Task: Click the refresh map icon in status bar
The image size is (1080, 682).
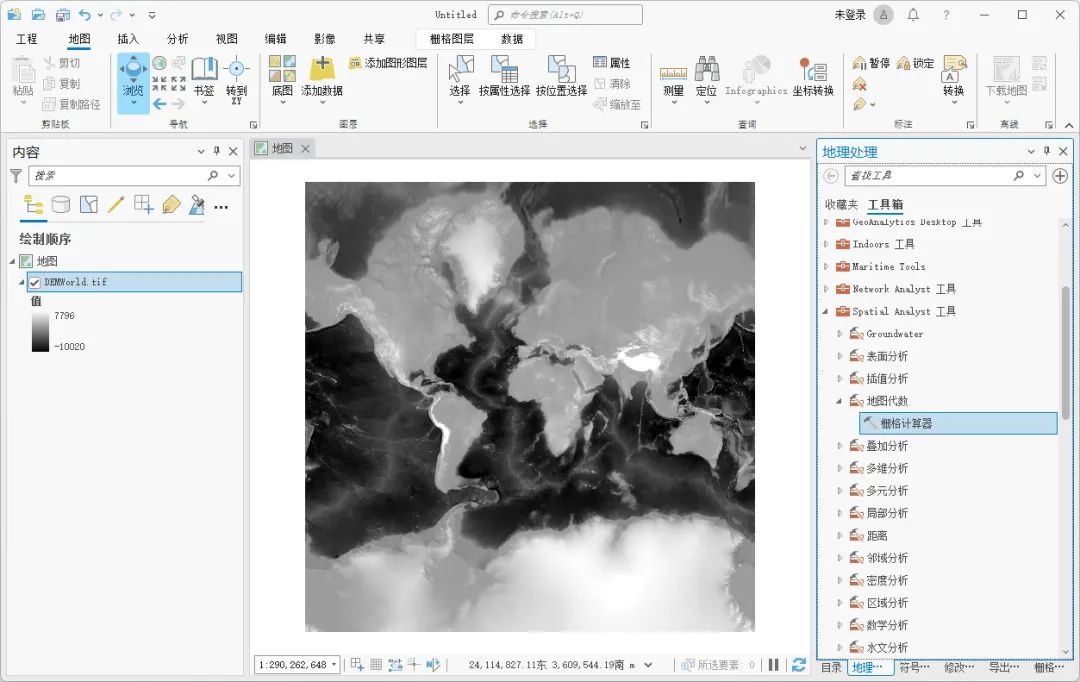Action: click(798, 665)
